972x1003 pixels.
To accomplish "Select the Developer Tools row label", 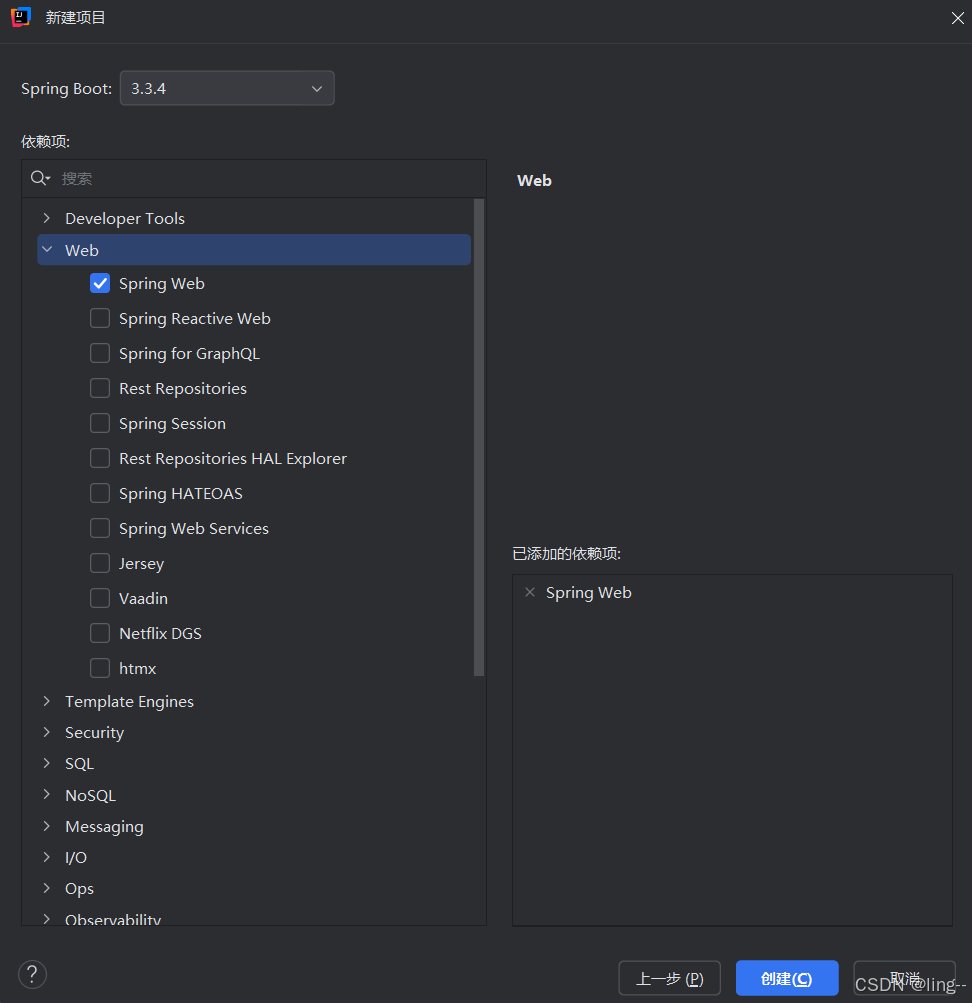I will (x=125, y=218).
